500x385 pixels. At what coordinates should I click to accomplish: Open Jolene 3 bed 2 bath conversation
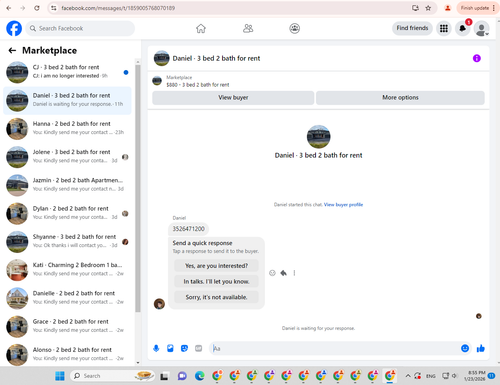click(67, 157)
